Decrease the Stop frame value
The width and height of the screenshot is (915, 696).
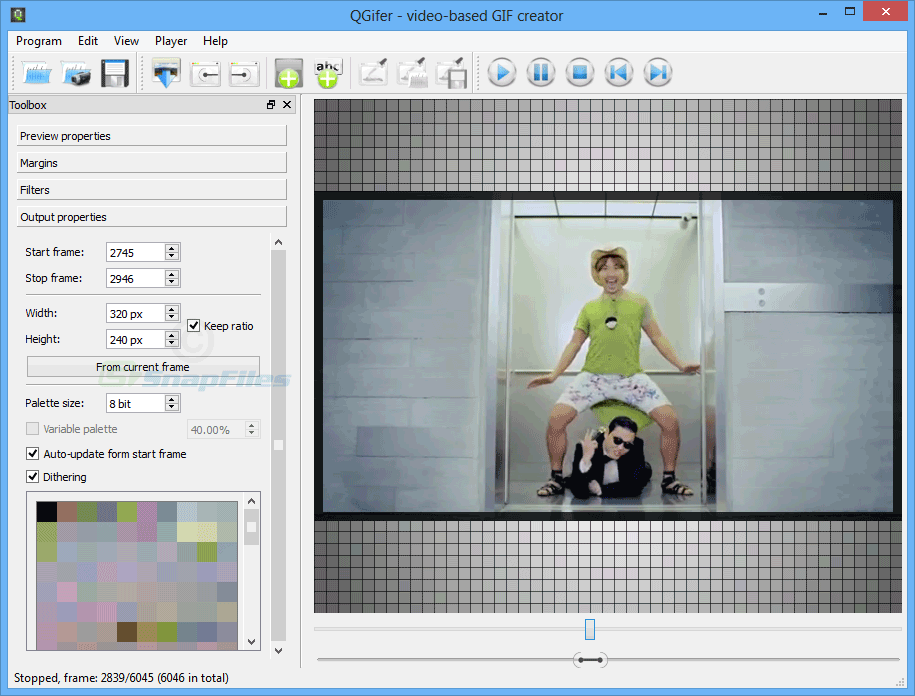click(x=172, y=282)
